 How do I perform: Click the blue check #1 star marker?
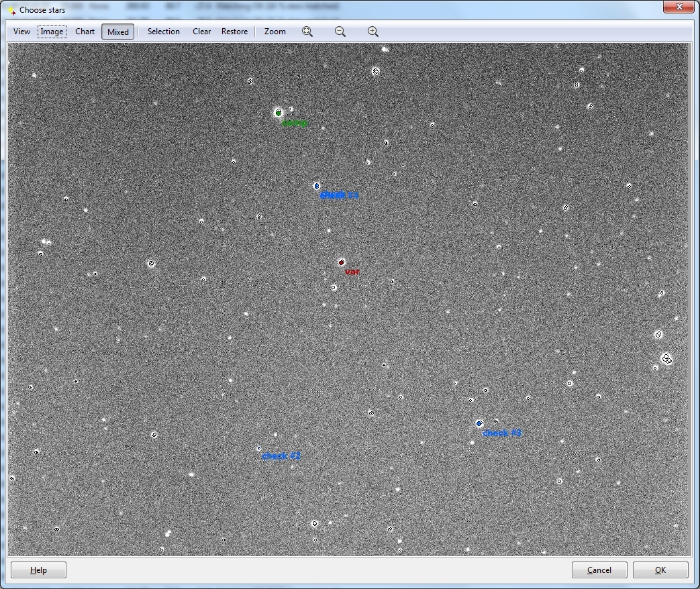click(317, 186)
